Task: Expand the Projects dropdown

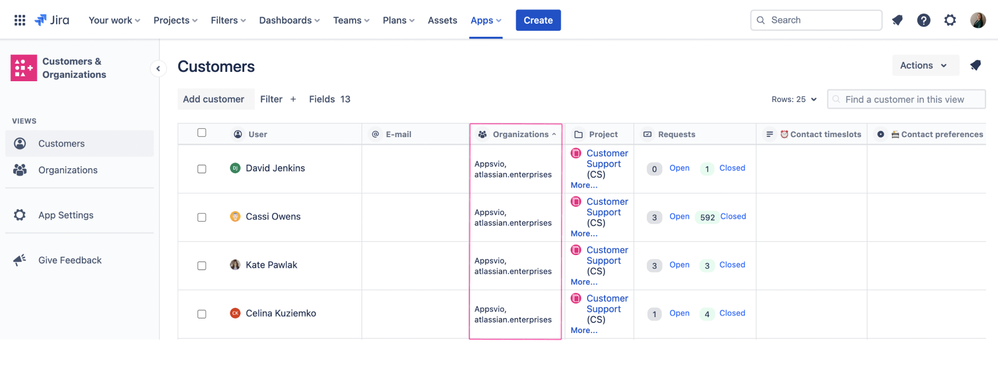Action: (175, 20)
